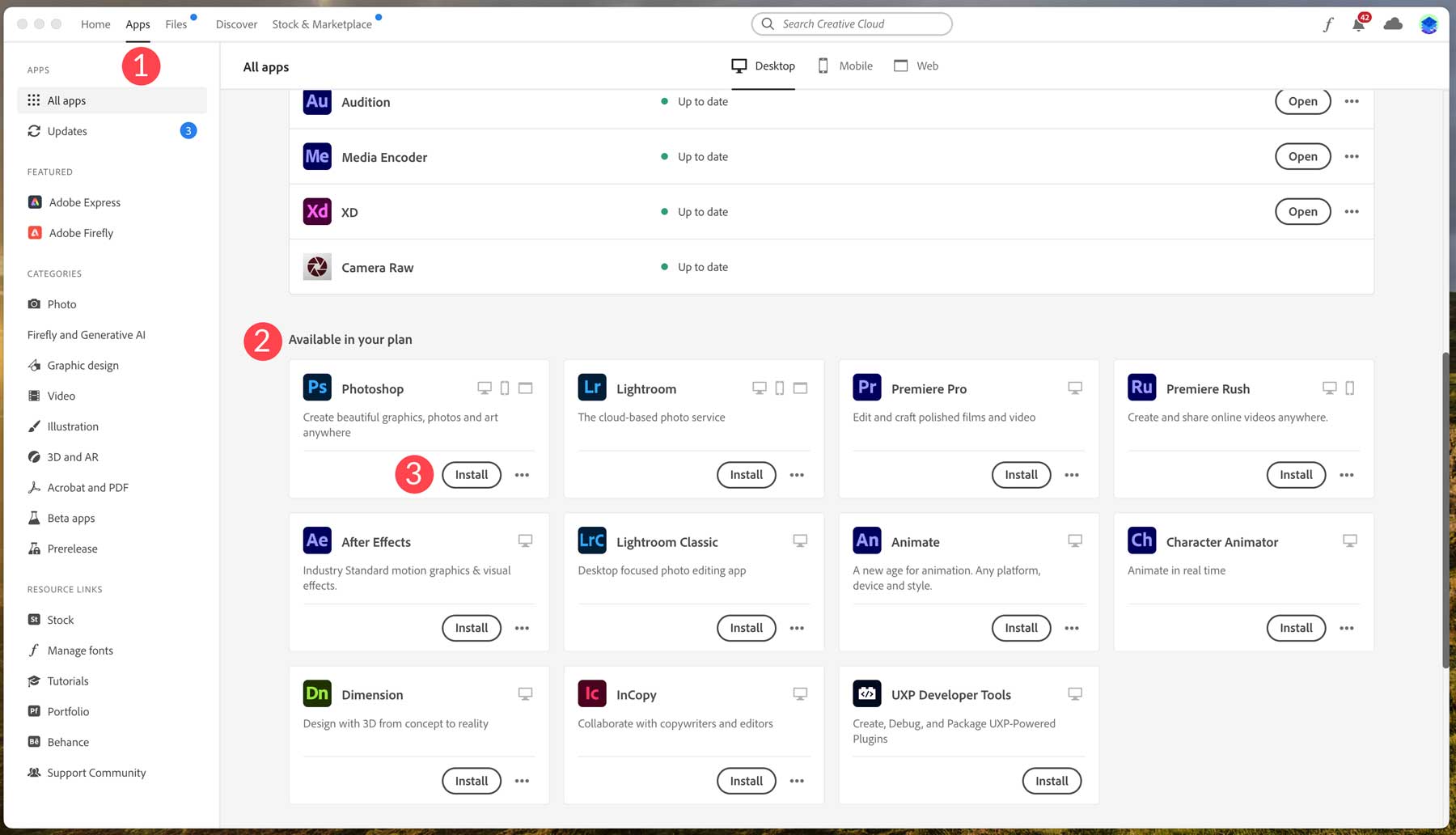
Task: Click the Character Animator app icon
Action: 1141,540
